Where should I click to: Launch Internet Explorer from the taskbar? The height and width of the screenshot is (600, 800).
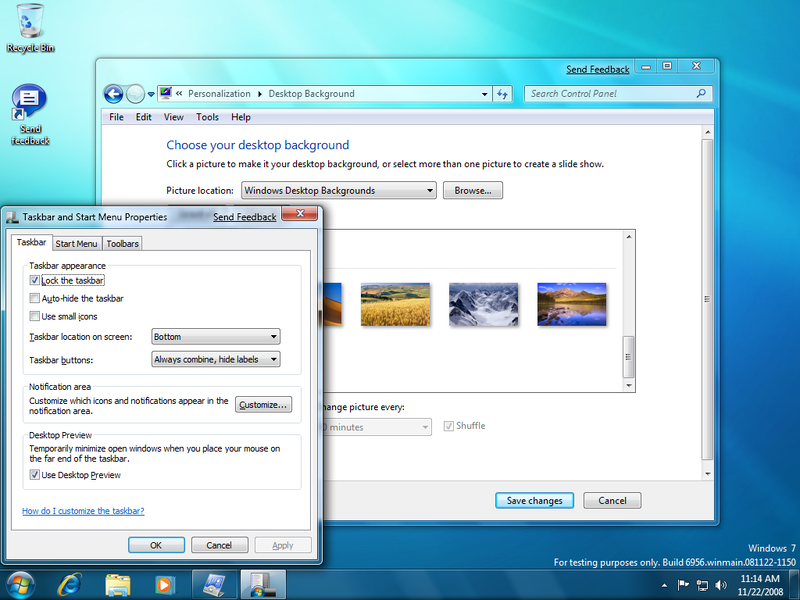[70, 584]
